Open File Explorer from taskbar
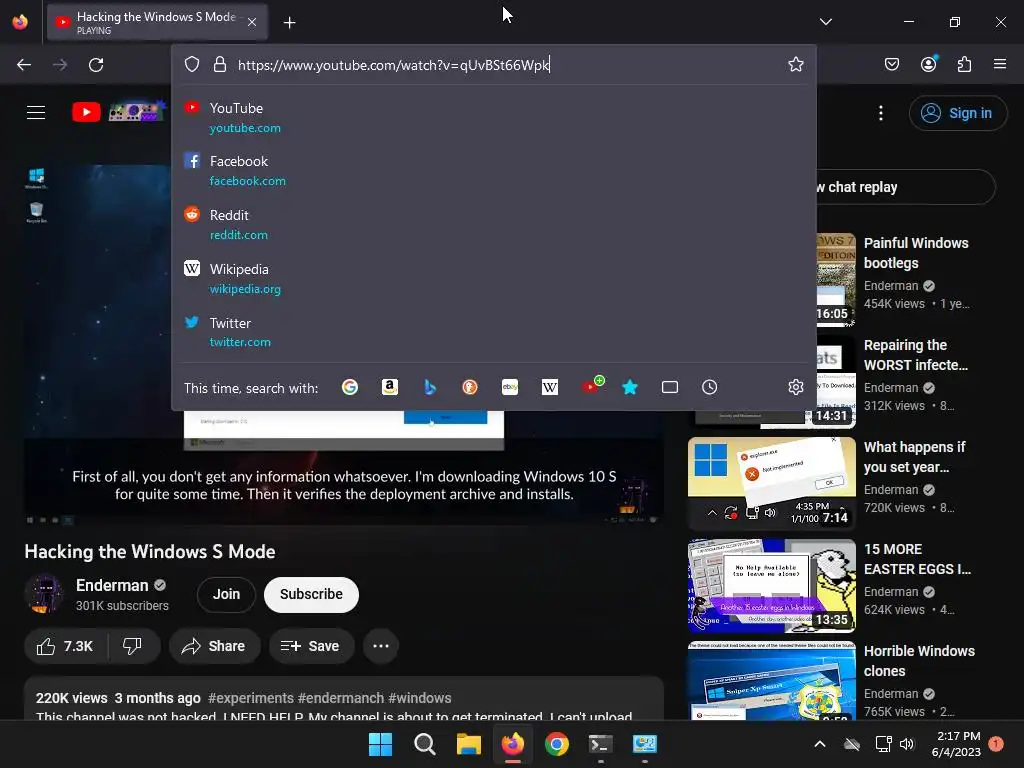Image resolution: width=1024 pixels, height=768 pixels. click(468, 744)
